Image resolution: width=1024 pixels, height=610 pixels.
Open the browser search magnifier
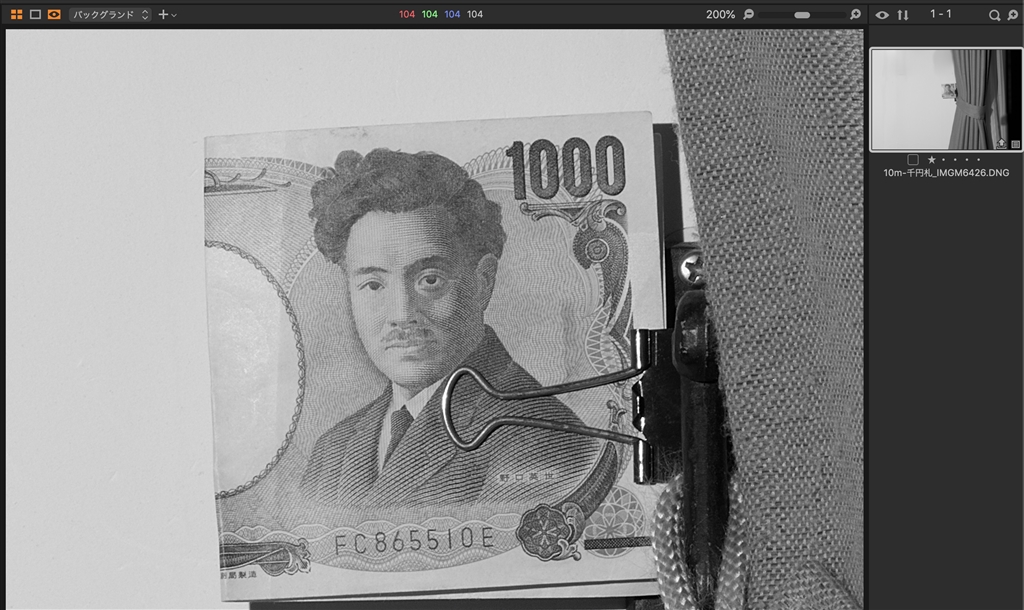coord(994,15)
